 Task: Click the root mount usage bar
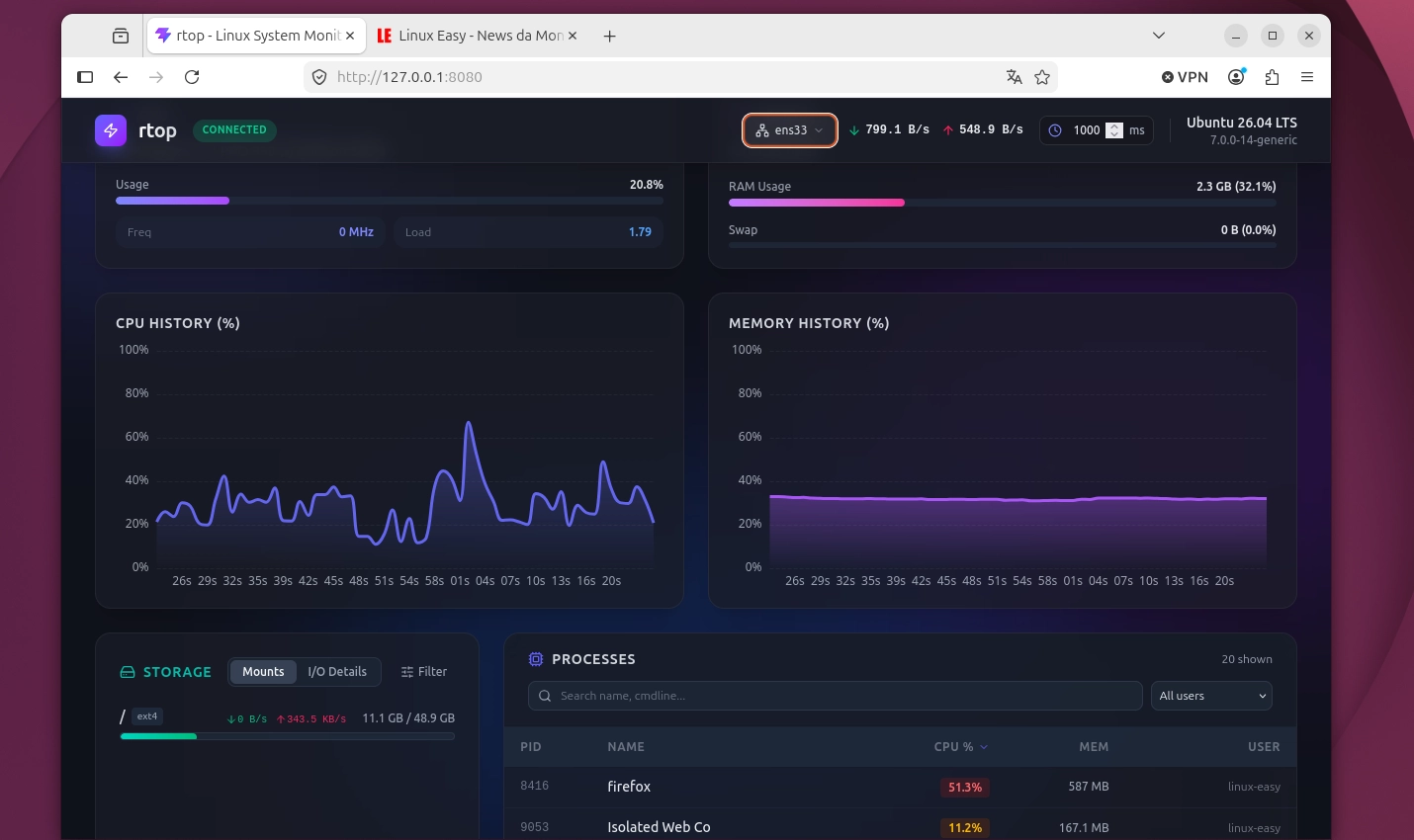point(288,736)
